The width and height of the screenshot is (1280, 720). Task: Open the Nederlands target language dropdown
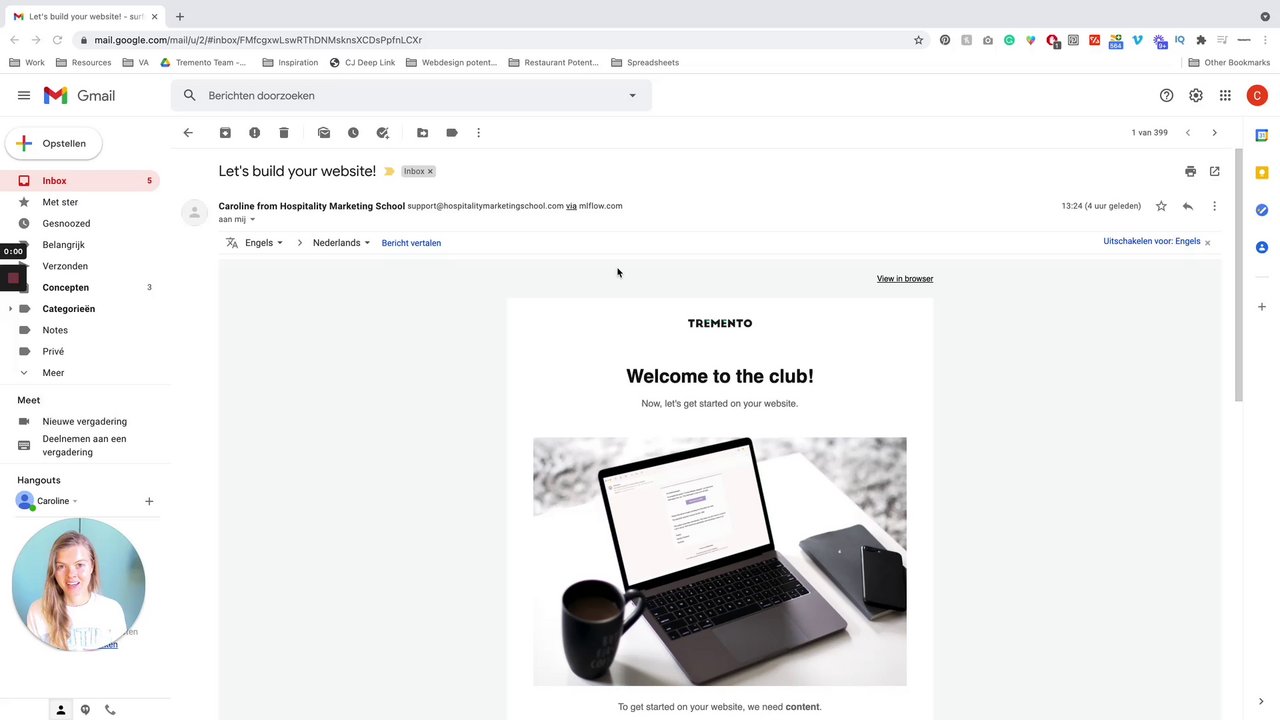pyautogui.click(x=341, y=243)
